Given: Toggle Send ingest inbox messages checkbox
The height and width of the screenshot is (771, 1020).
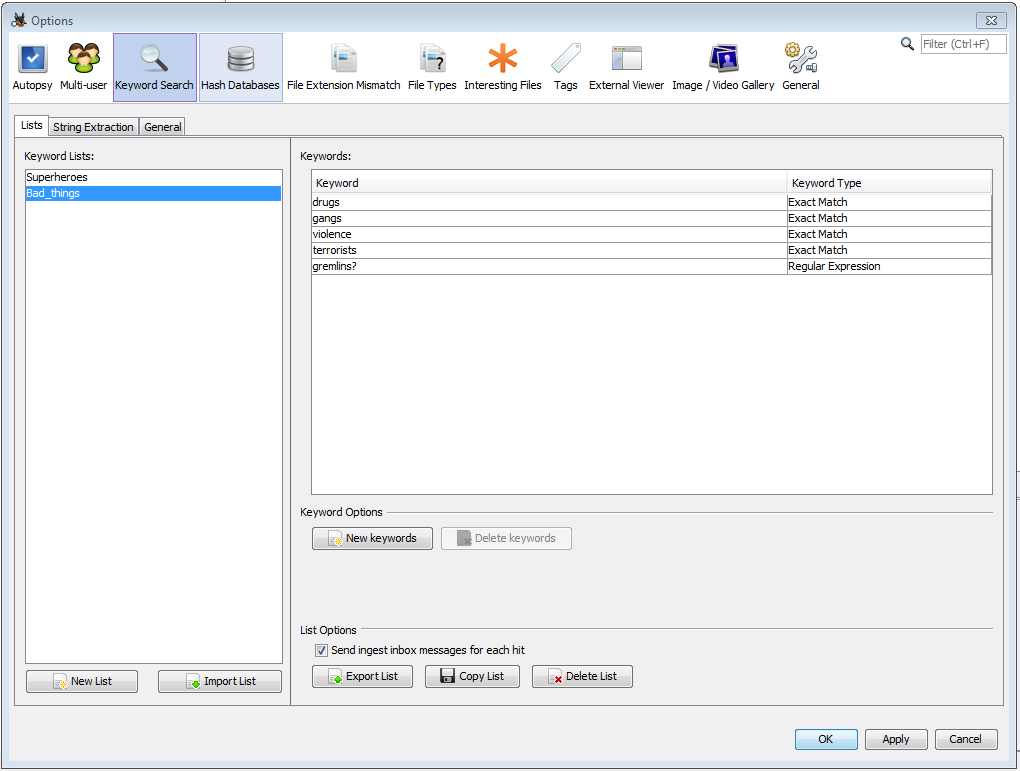Looking at the screenshot, I should pos(321,650).
